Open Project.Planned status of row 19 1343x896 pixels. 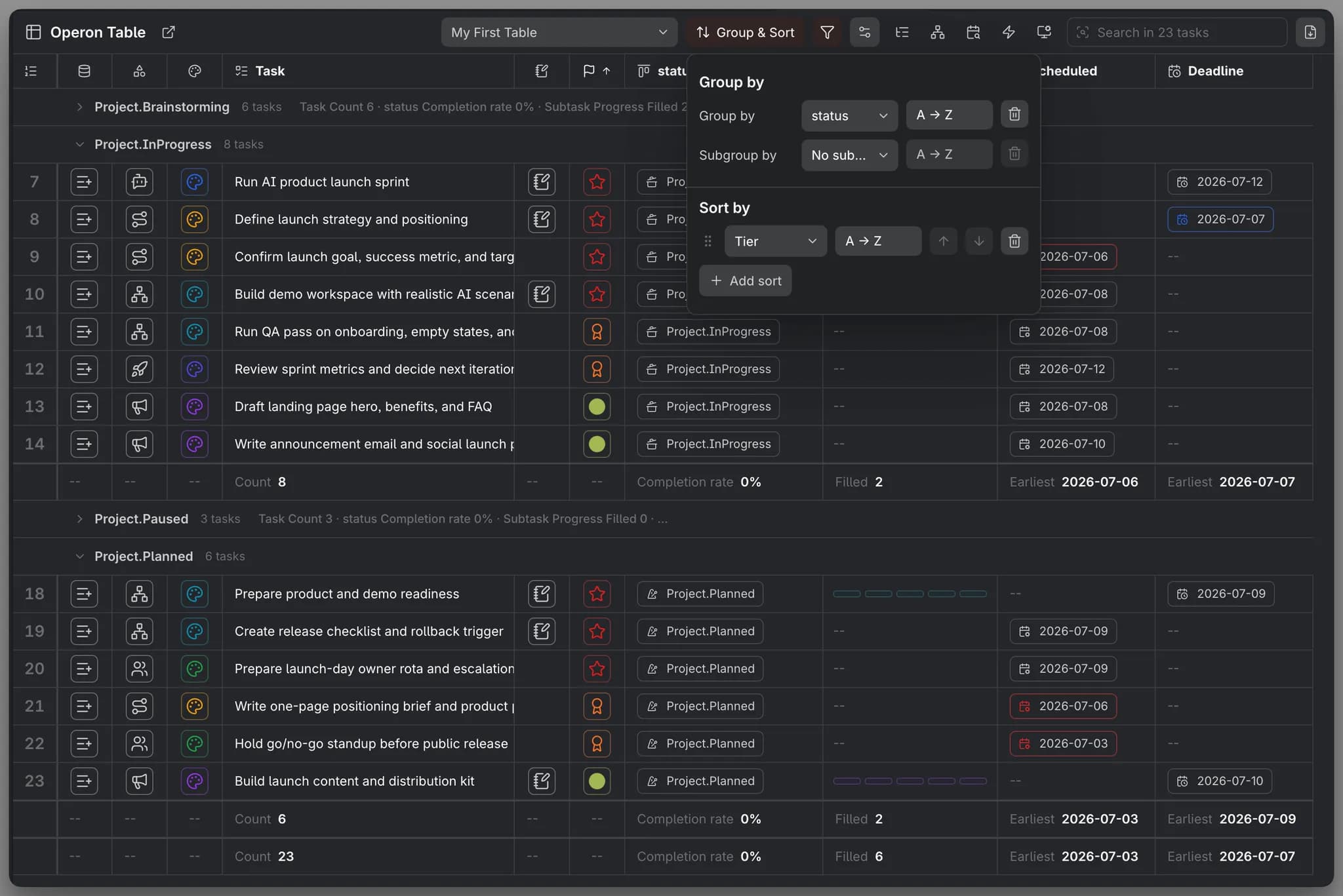coord(700,631)
